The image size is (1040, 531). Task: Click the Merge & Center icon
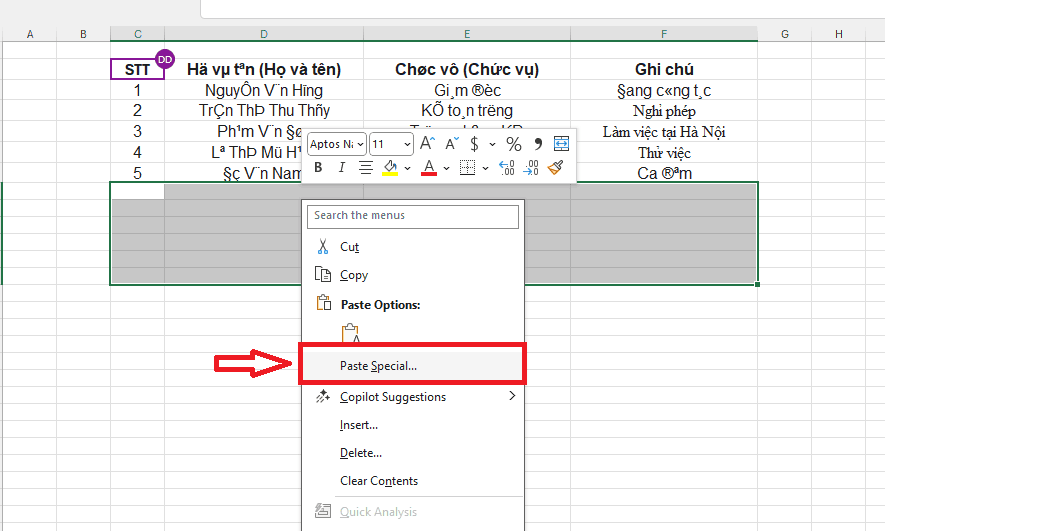561,144
